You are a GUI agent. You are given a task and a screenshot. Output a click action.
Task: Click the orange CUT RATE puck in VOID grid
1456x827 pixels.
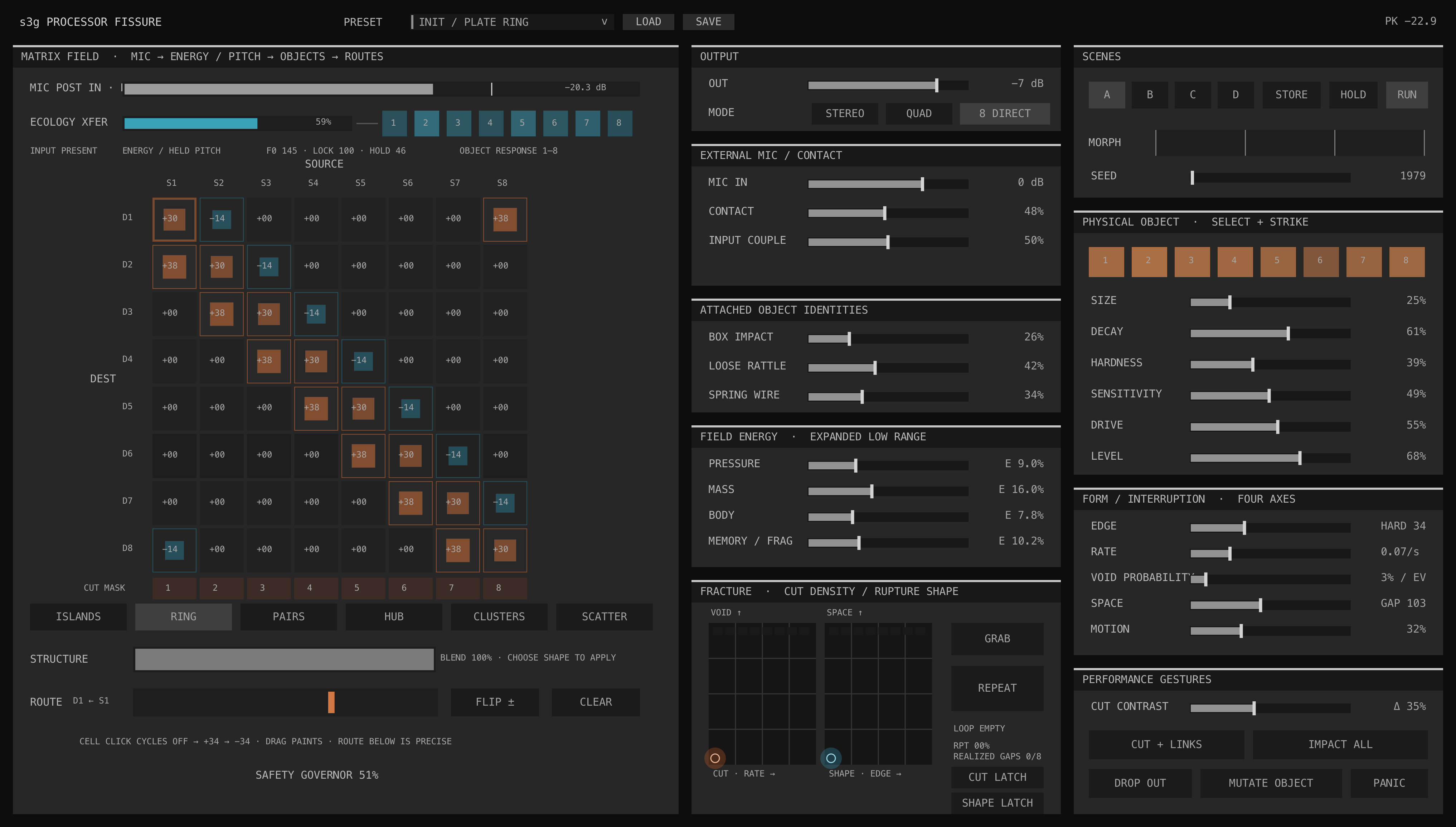click(x=715, y=758)
